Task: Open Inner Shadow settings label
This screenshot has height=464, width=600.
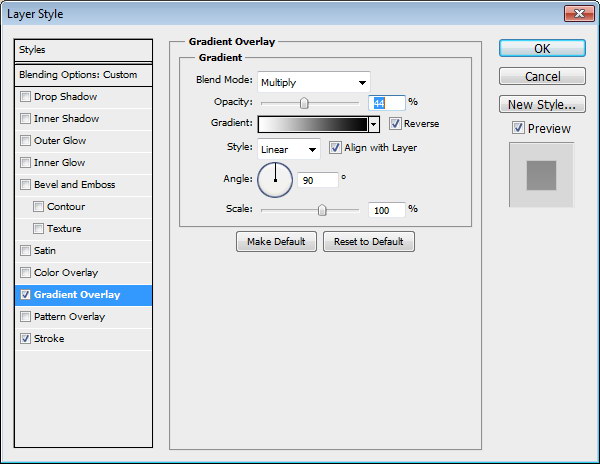Action: [x=67, y=119]
